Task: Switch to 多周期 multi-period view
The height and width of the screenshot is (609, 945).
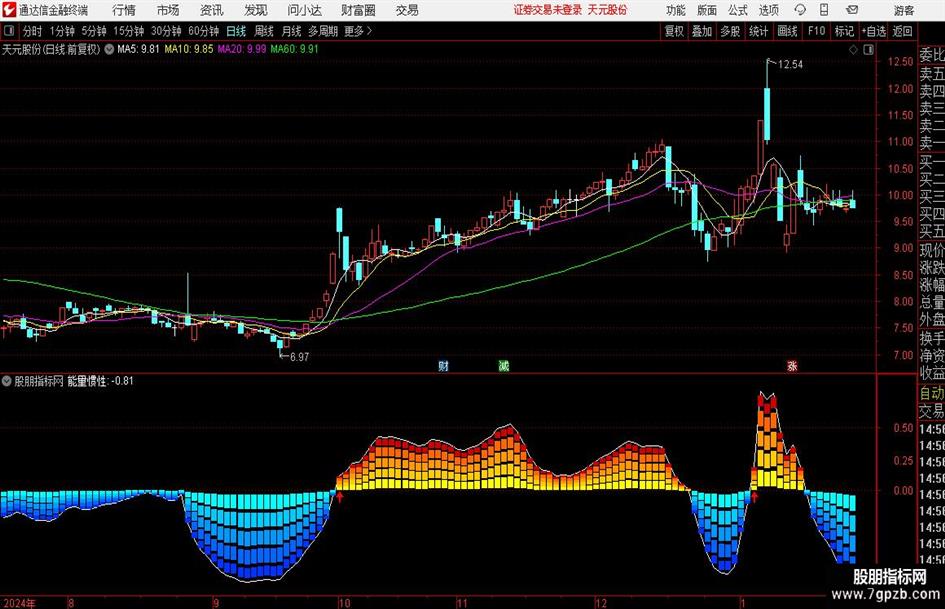Action: click(x=323, y=31)
